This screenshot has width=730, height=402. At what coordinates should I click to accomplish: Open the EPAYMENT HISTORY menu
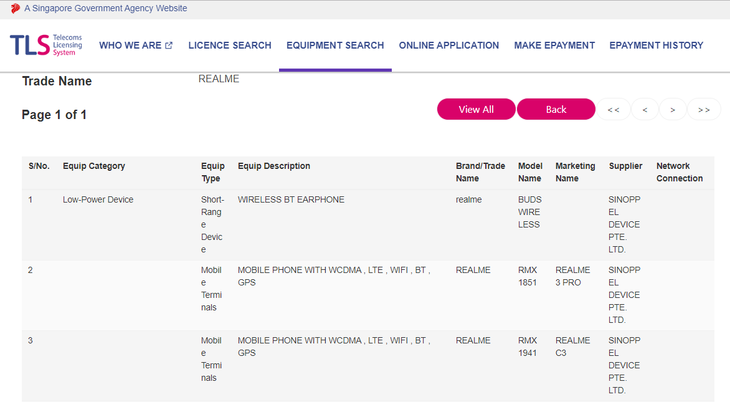tap(656, 45)
